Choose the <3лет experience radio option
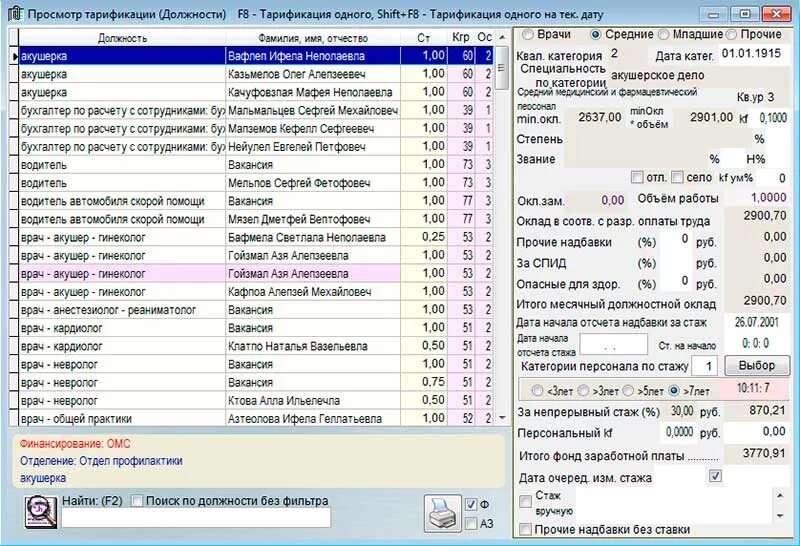This screenshot has height=546, width=800. (x=537, y=391)
